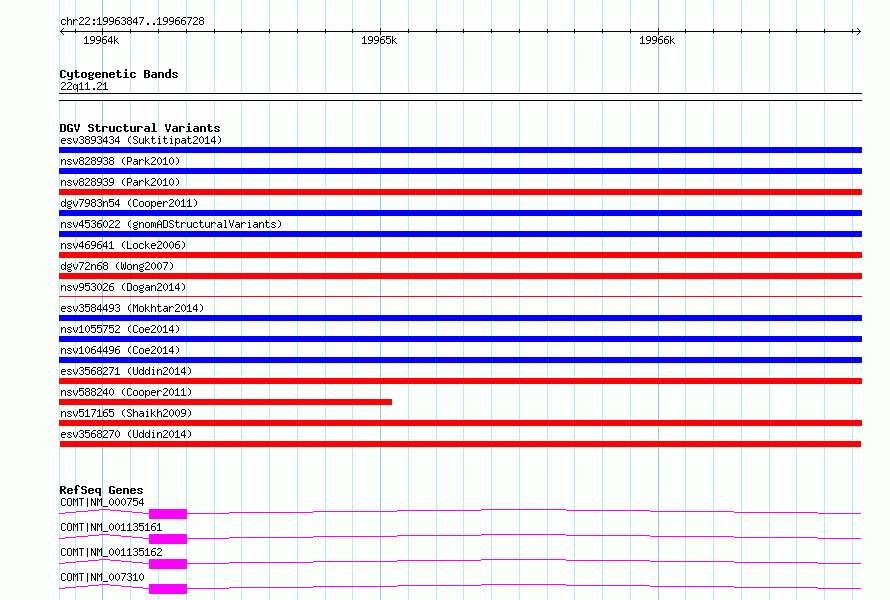Screen dimensions: 890x600
Task: Click nsv1064496 (Coe2014) label
Action: point(120,350)
